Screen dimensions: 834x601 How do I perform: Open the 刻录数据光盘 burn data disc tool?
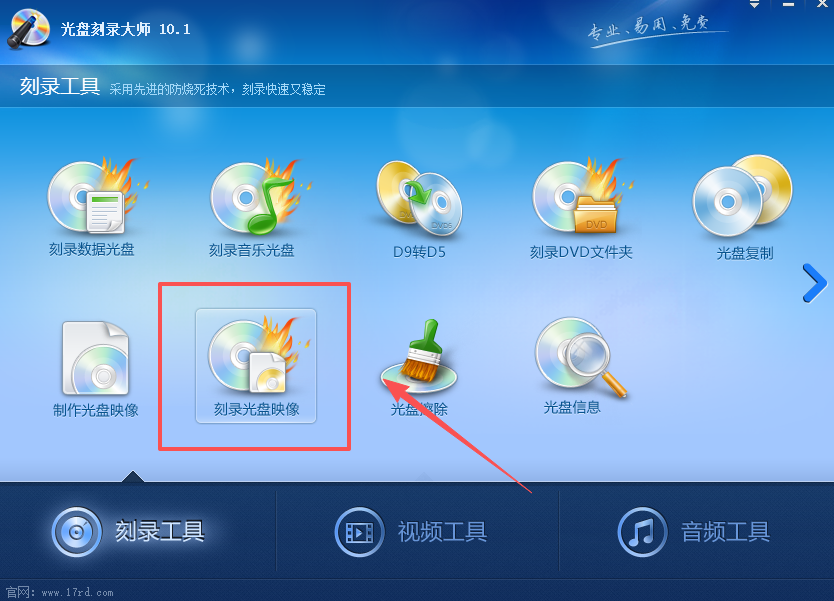[x=91, y=207]
